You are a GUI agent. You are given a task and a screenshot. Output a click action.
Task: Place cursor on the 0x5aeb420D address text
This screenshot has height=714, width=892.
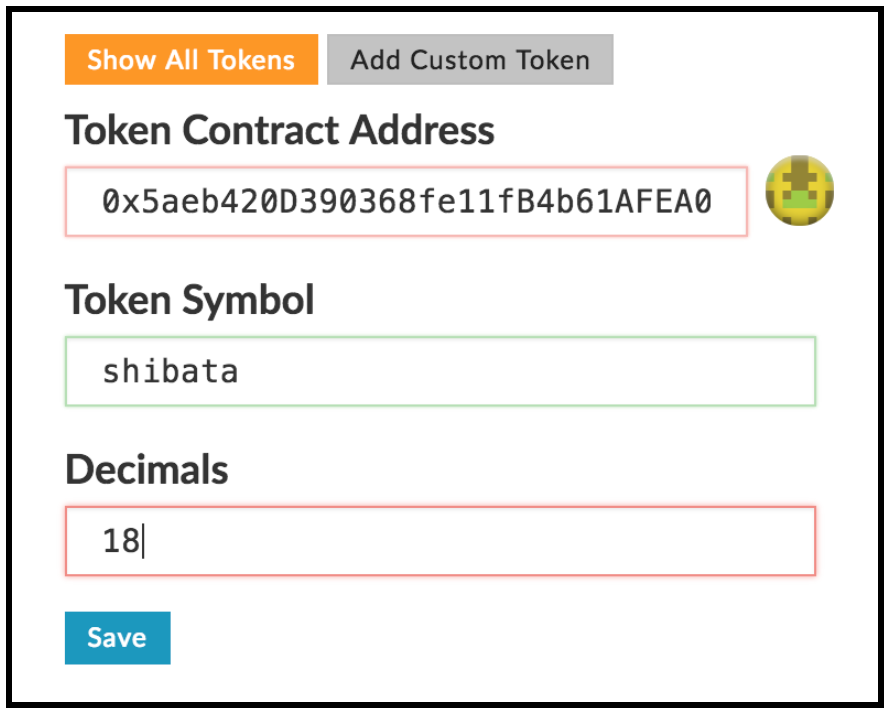tap(406, 203)
